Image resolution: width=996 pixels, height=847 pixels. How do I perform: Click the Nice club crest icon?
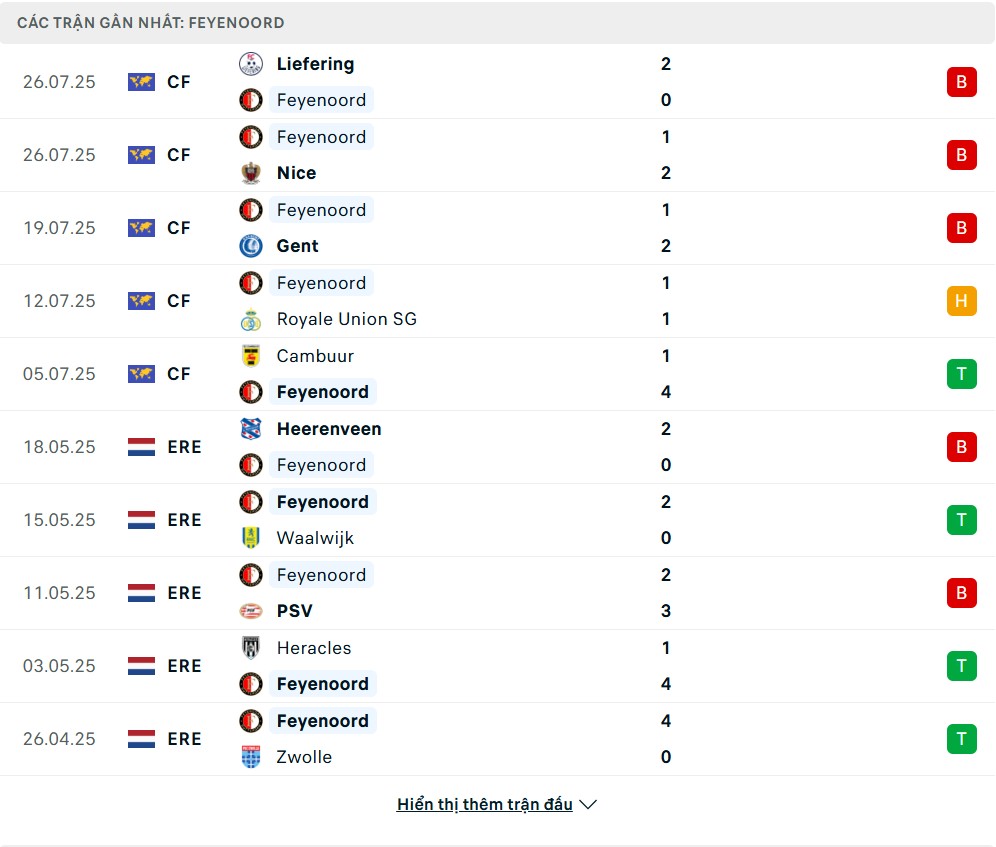pos(251,173)
